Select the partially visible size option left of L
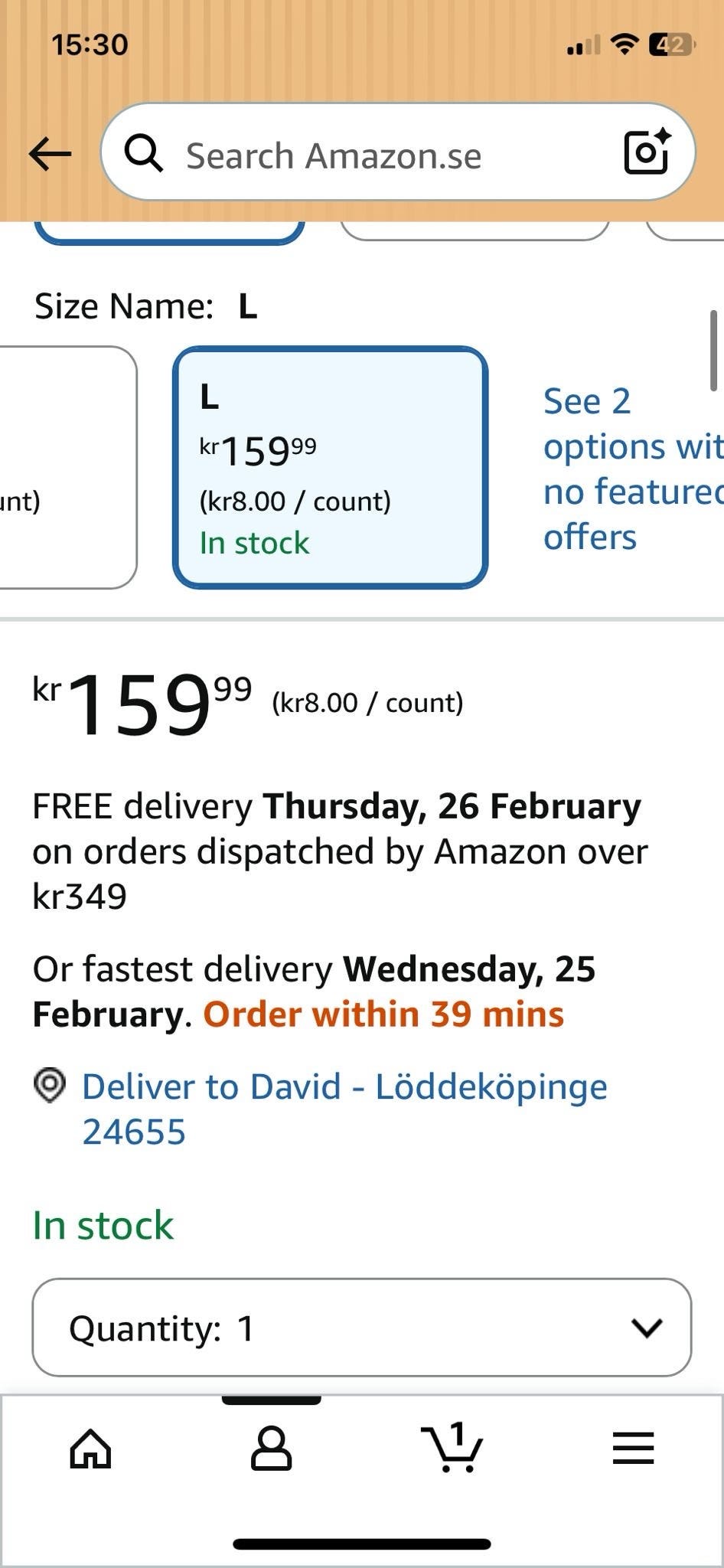This screenshot has width=724, height=1568. point(65,467)
